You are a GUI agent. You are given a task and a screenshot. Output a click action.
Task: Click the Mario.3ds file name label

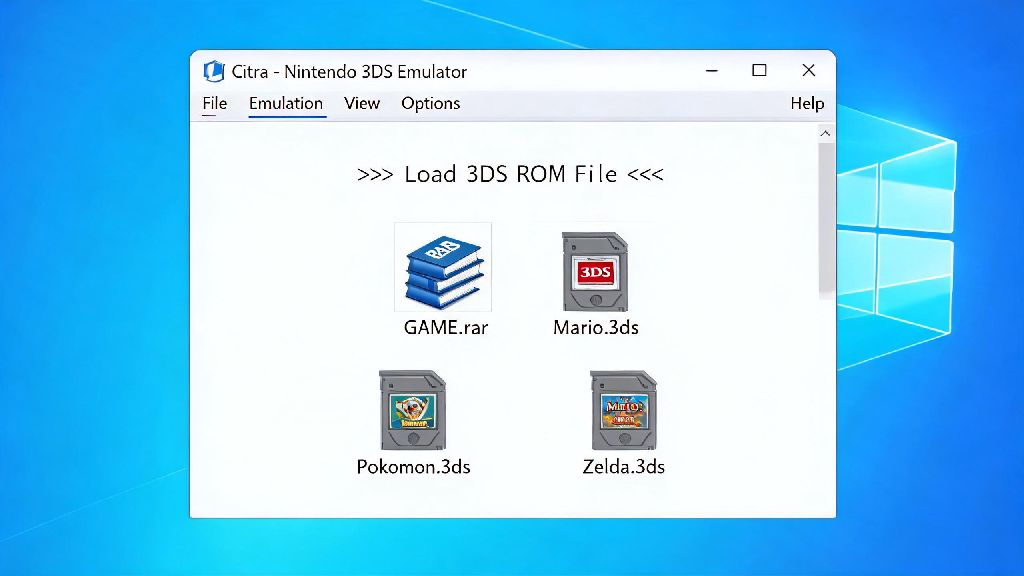pyautogui.click(x=596, y=327)
